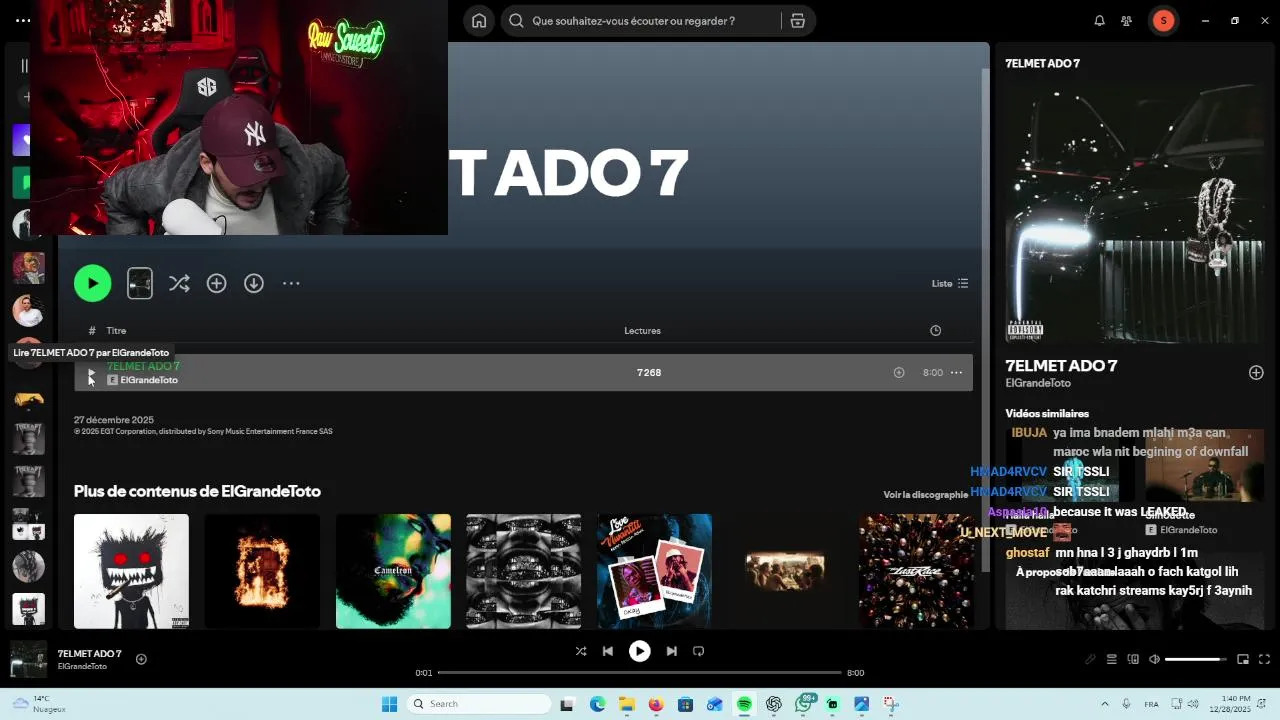Expand the system tray hidden icons chevron
This screenshot has width=1280, height=720.
pyautogui.click(x=1105, y=704)
